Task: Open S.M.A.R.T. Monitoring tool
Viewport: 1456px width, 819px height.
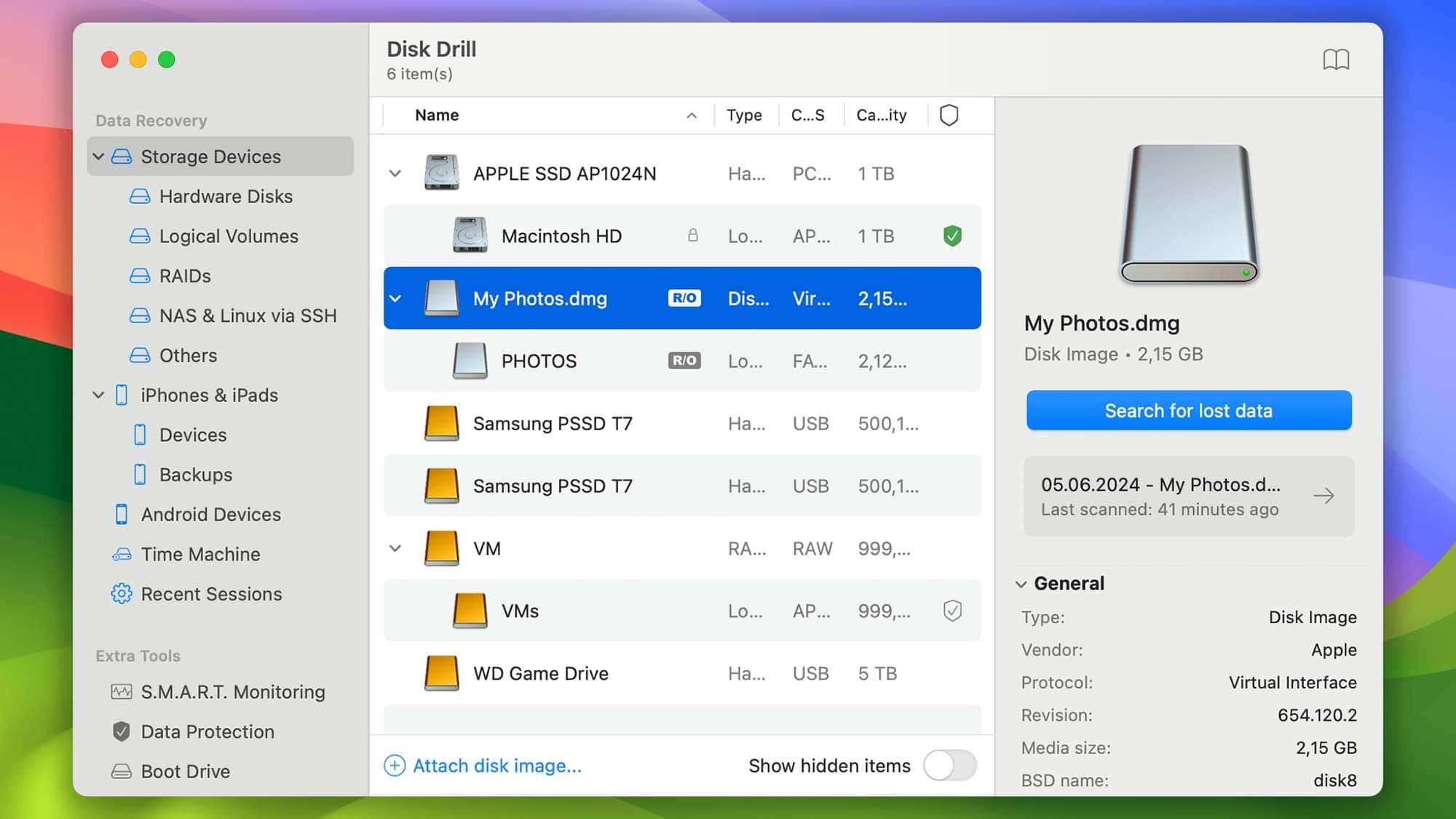Action: pos(232,692)
